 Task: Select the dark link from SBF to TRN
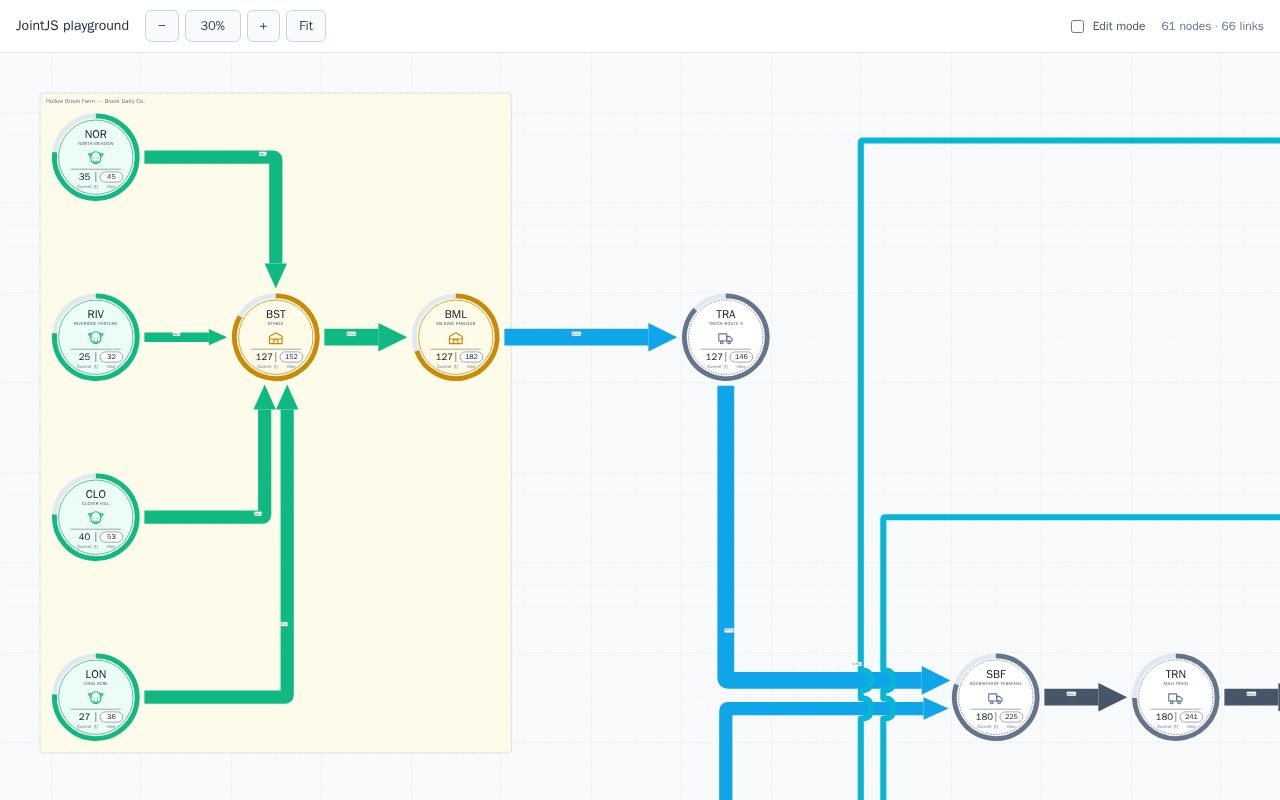pyautogui.click(x=1085, y=697)
